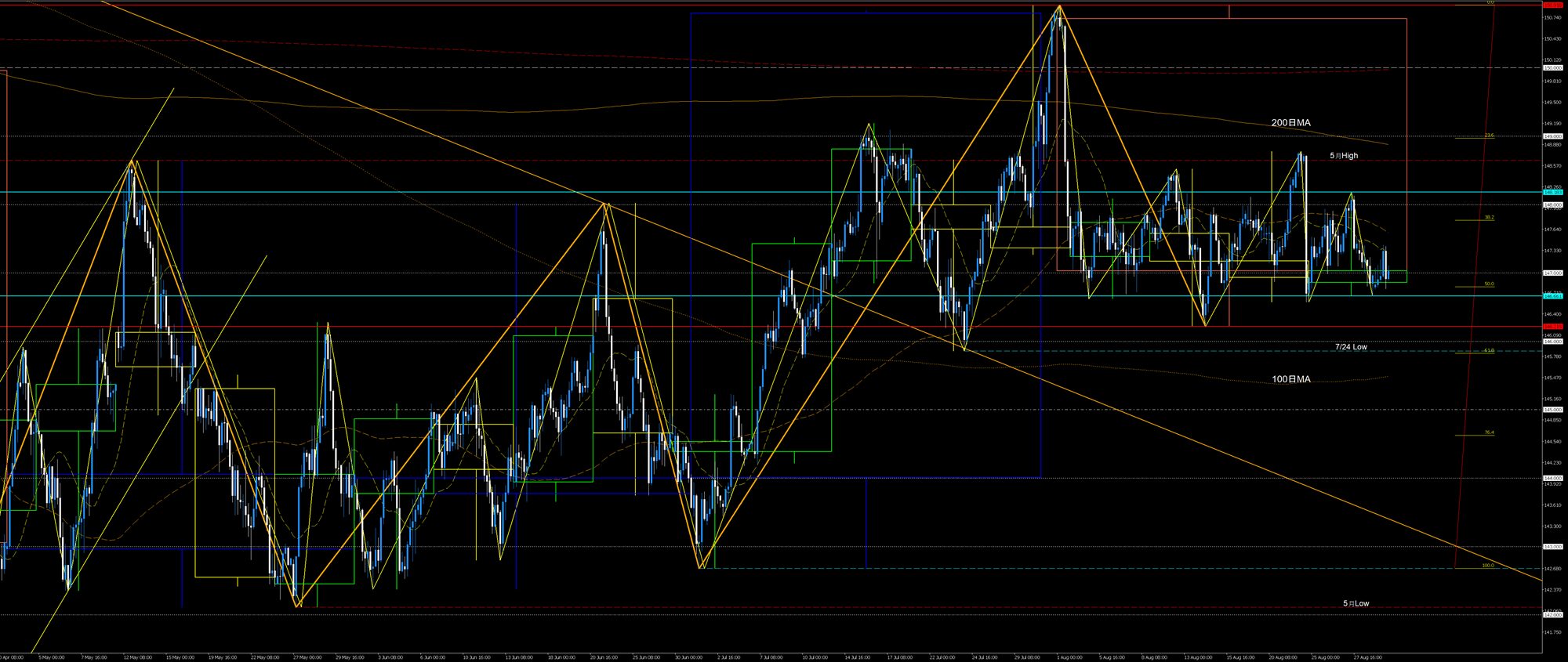1568x662 pixels.
Task: Click the Fibonacci 38.2 level label
Action: (x=1489, y=217)
